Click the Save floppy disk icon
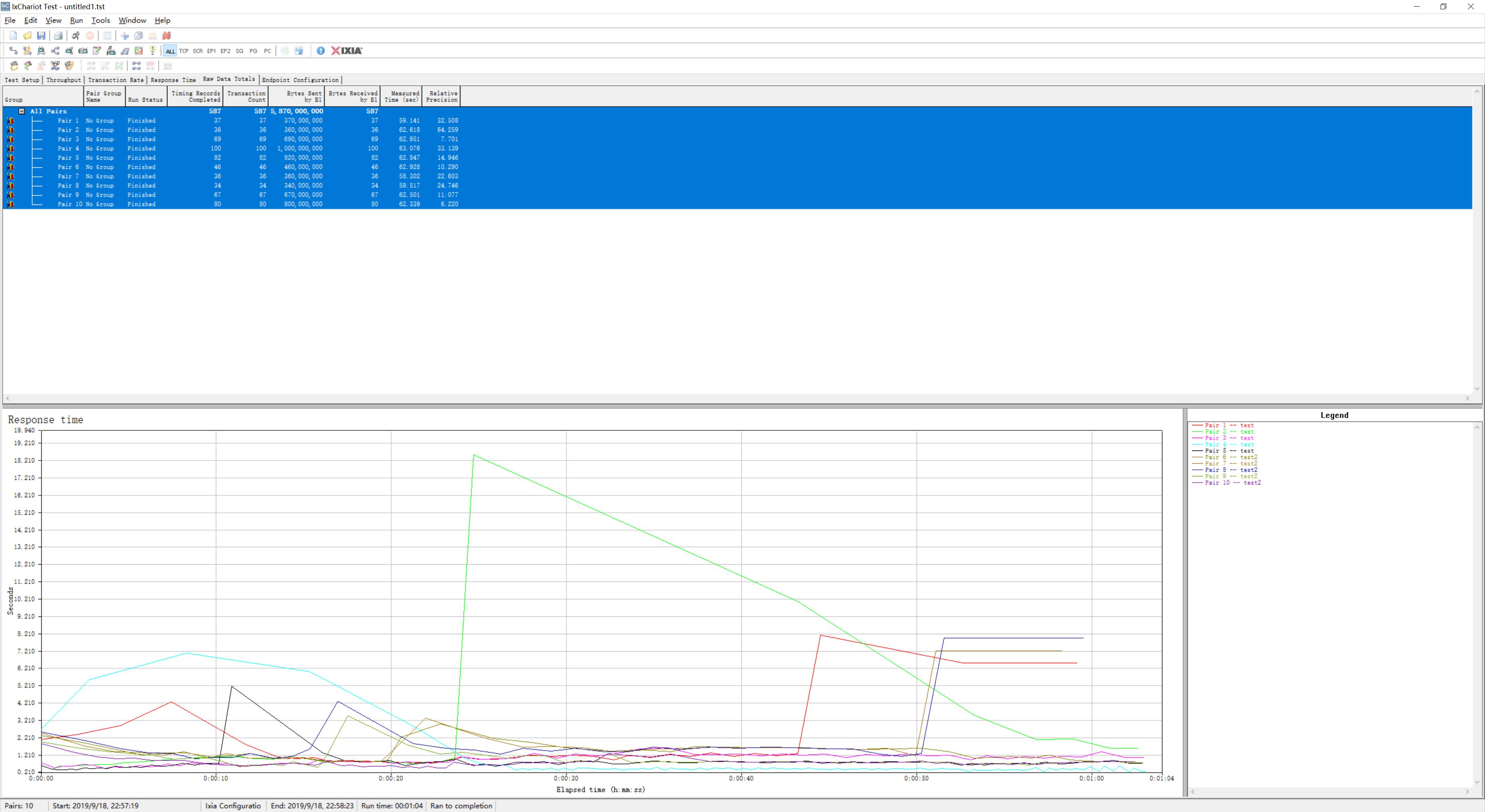1485x812 pixels. (x=41, y=36)
